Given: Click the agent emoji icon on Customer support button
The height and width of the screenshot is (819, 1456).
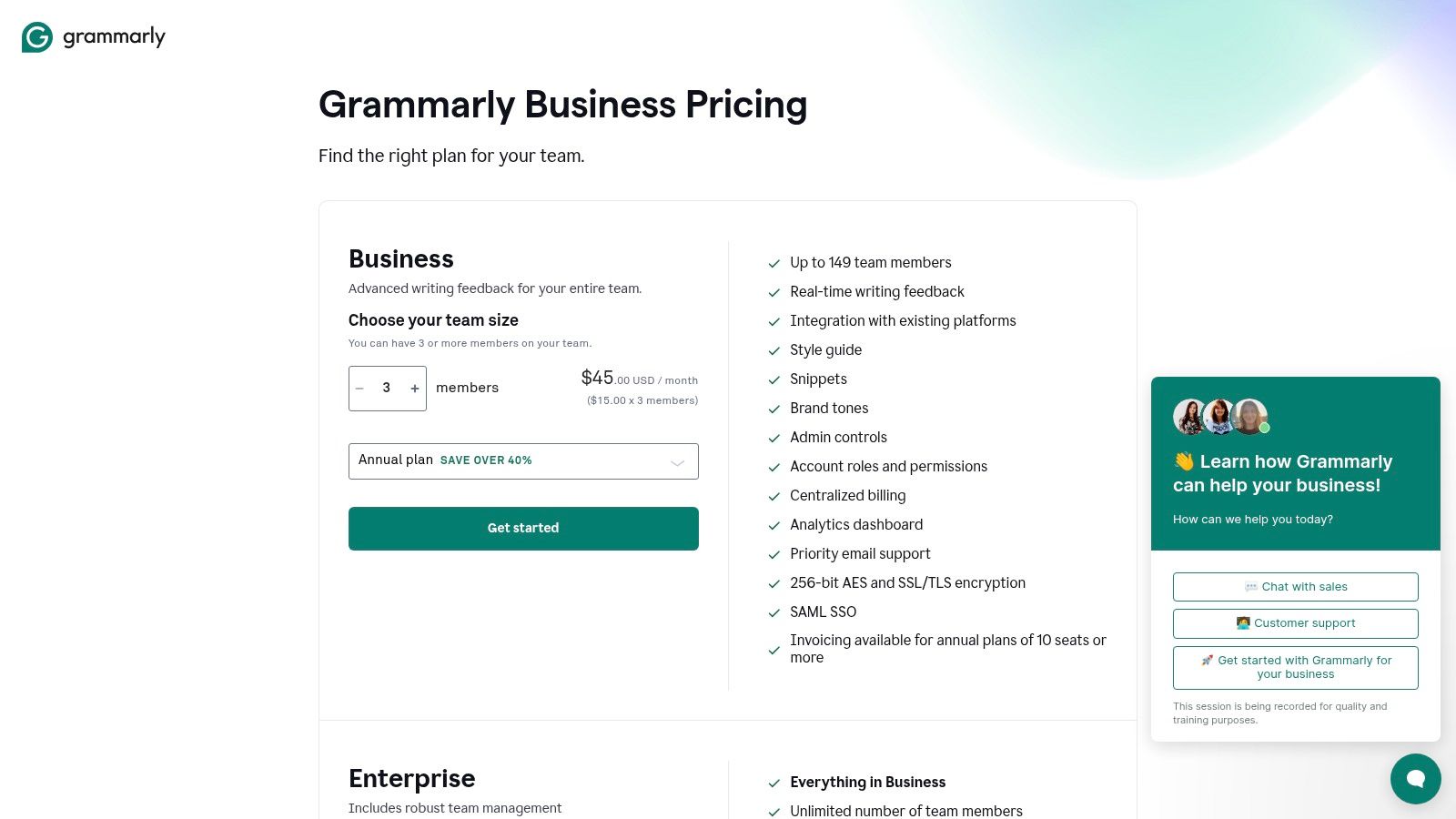Looking at the screenshot, I should point(1246,622).
